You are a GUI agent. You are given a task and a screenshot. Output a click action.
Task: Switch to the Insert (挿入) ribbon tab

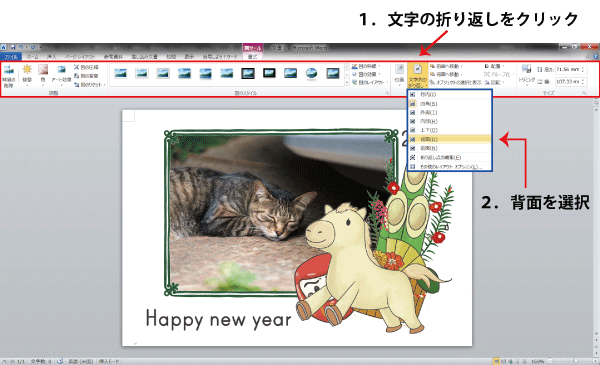(51, 57)
